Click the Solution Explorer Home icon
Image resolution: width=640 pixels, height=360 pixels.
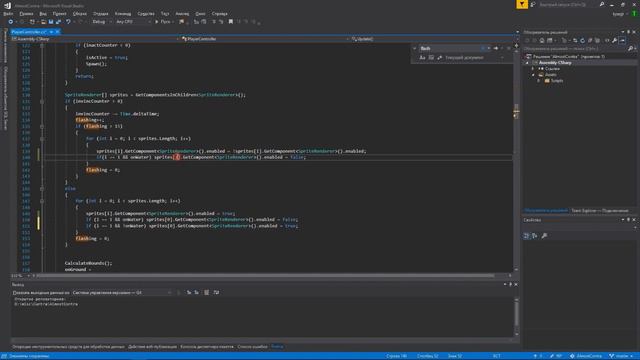click(x=542, y=40)
